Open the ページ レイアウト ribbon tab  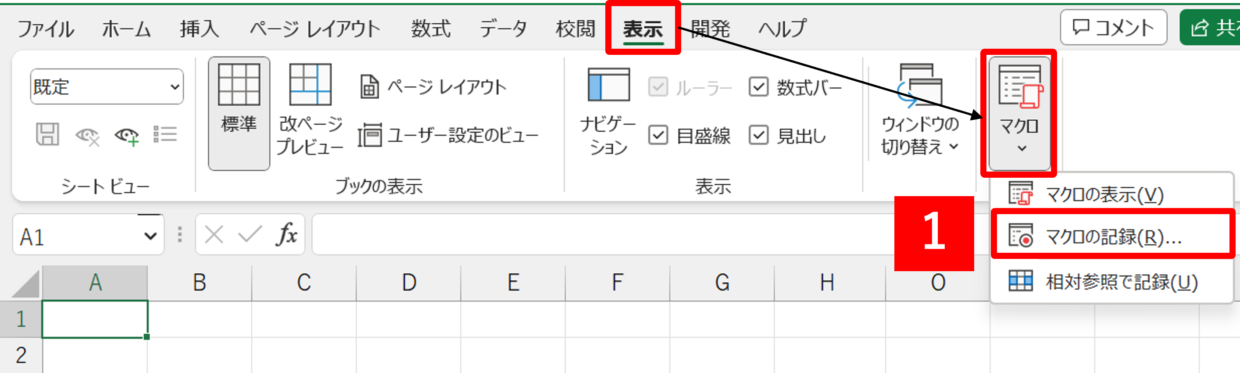tap(316, 29)
